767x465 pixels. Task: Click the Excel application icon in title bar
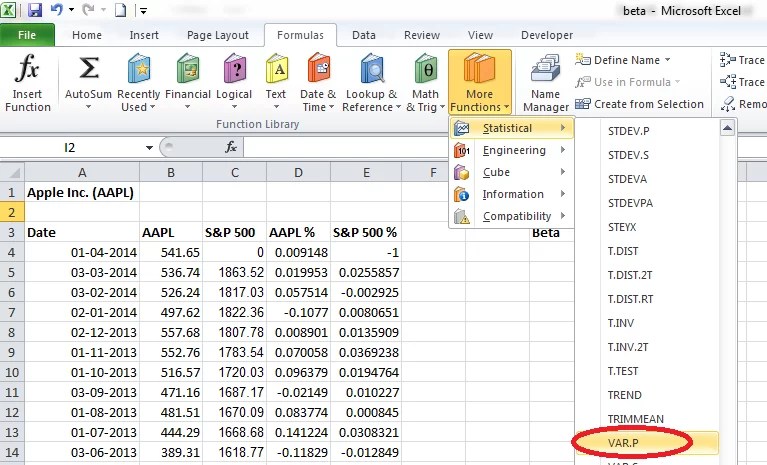tap(8, 10)
